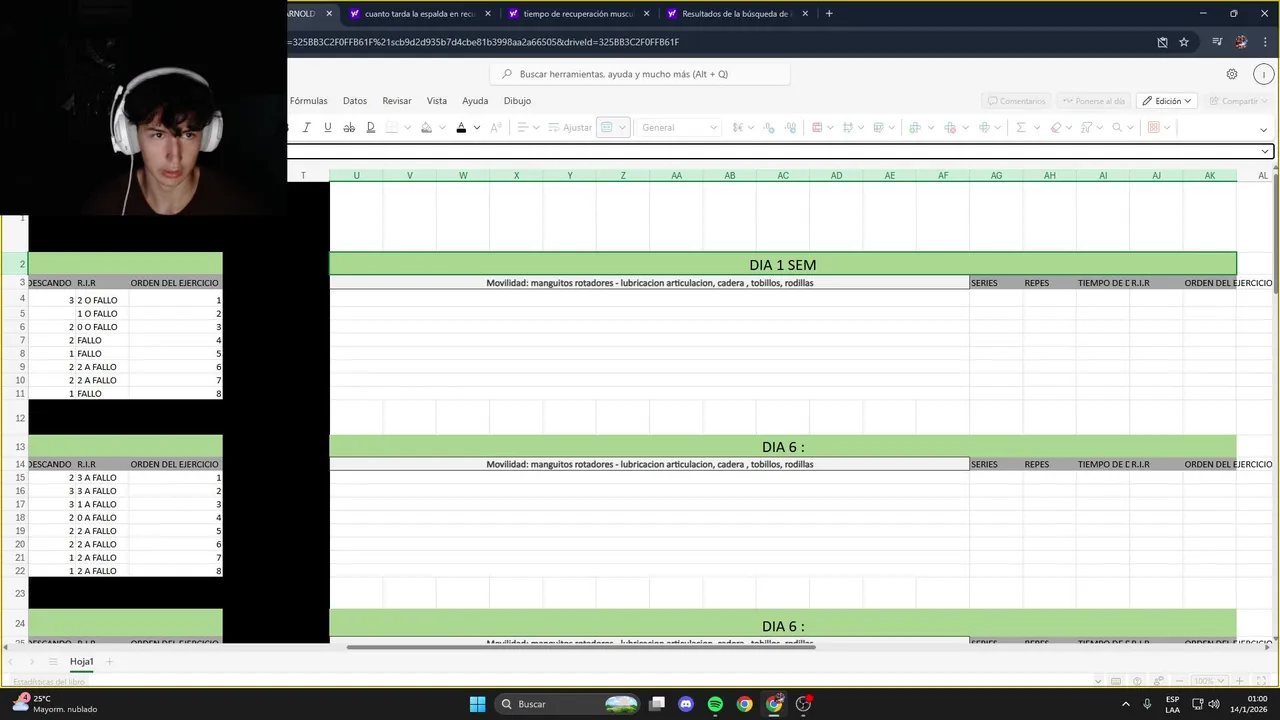The height and width of the screenshot is (720, 1280).
Task: Select column header AA
Action: 676,175
